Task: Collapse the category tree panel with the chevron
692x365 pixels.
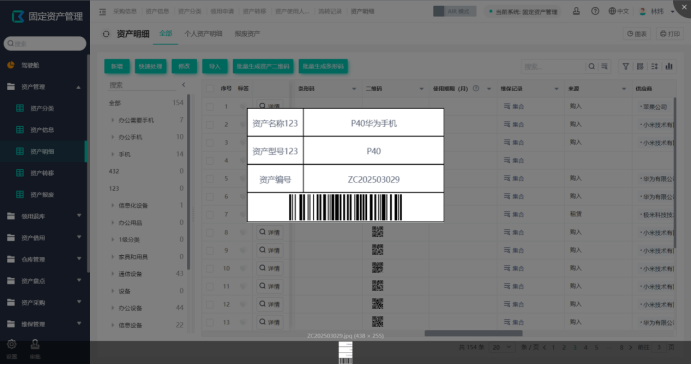Action: 184,85
